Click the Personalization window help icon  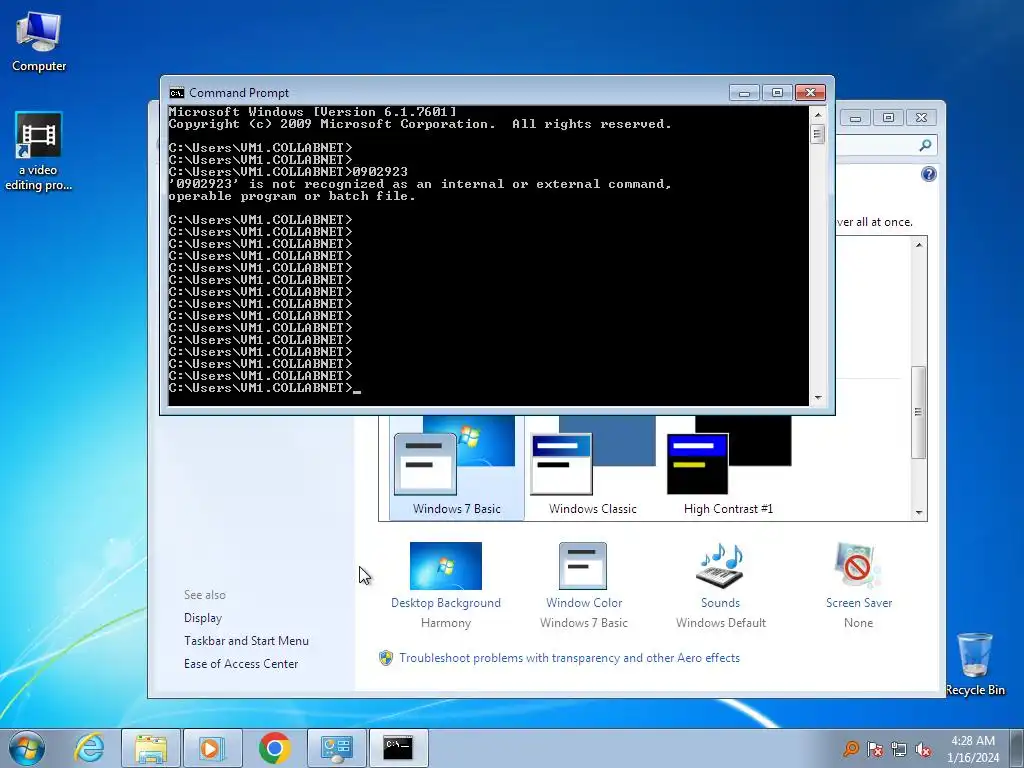928,174
